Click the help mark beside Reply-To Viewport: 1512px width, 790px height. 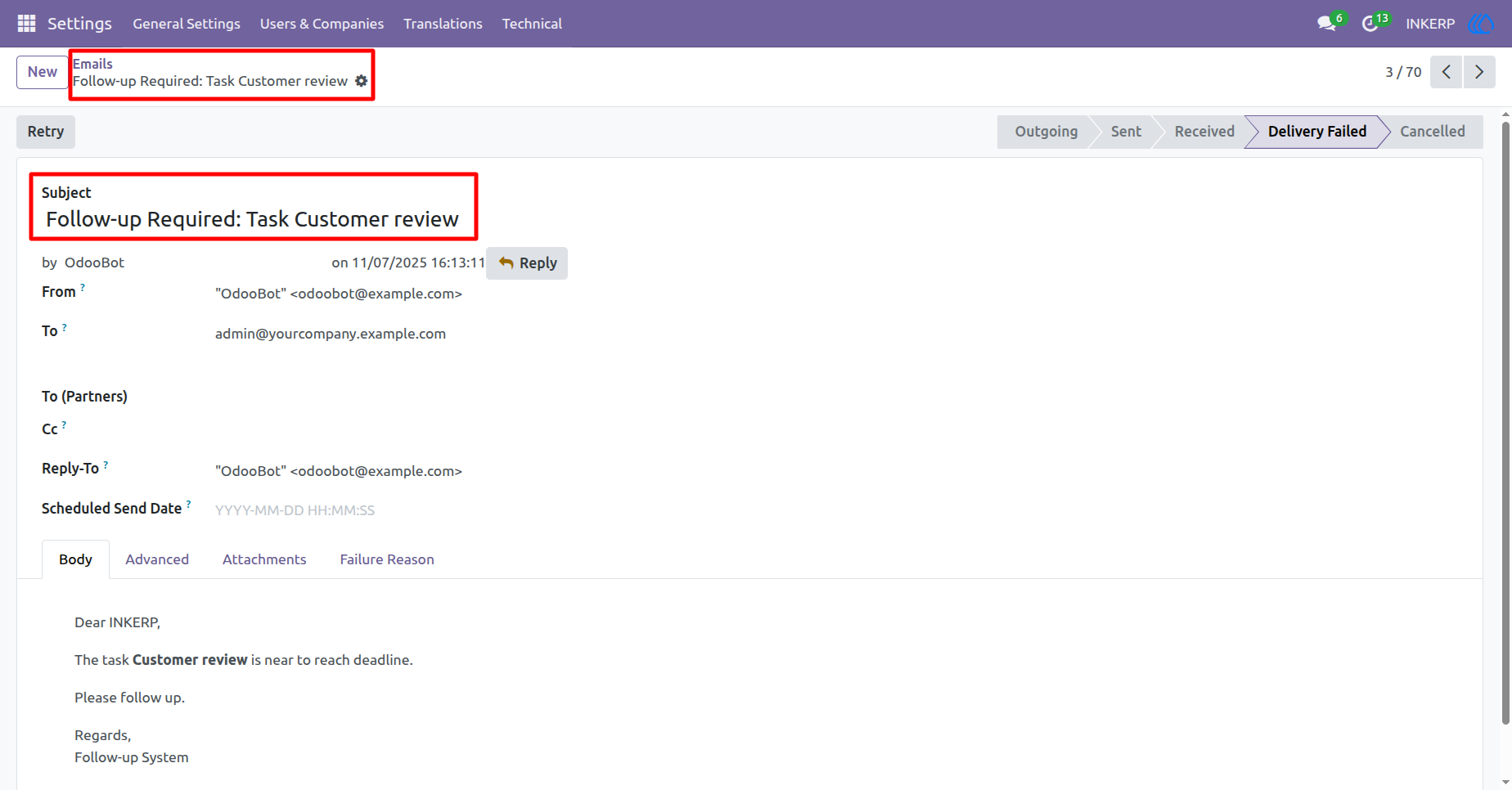(x=106, y=465)
